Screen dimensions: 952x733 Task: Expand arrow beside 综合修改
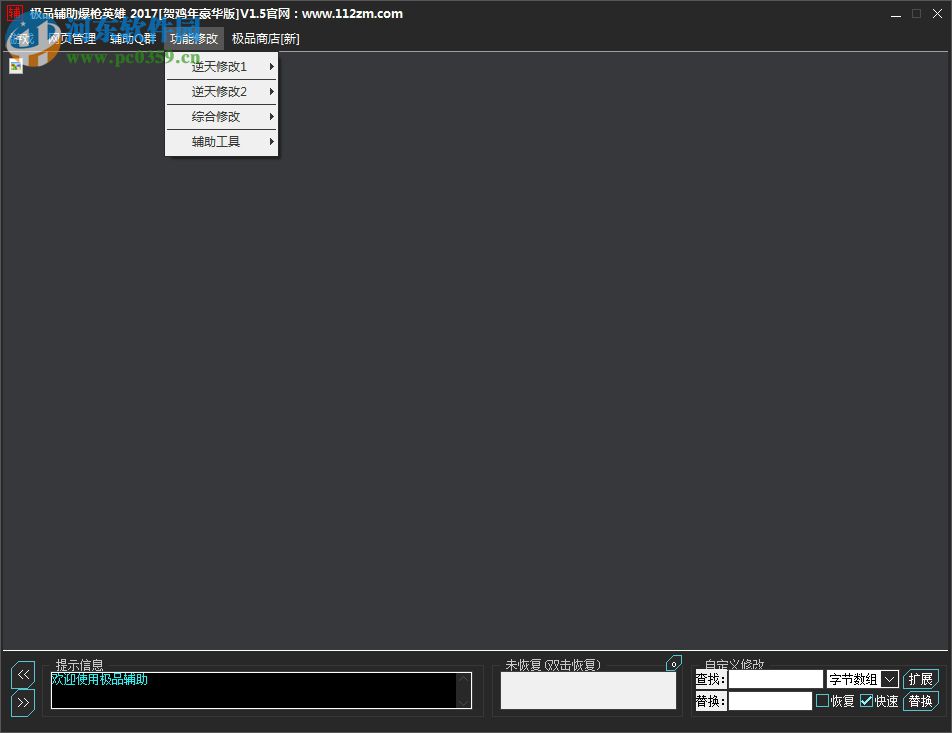point(271,117)
